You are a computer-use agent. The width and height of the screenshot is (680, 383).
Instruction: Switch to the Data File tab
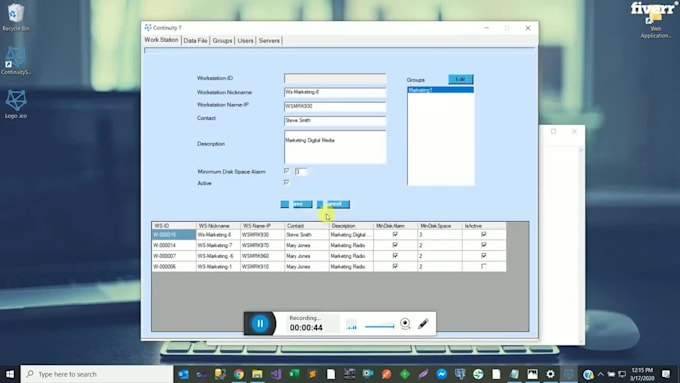pyautogui.click(x=195, y=40)
